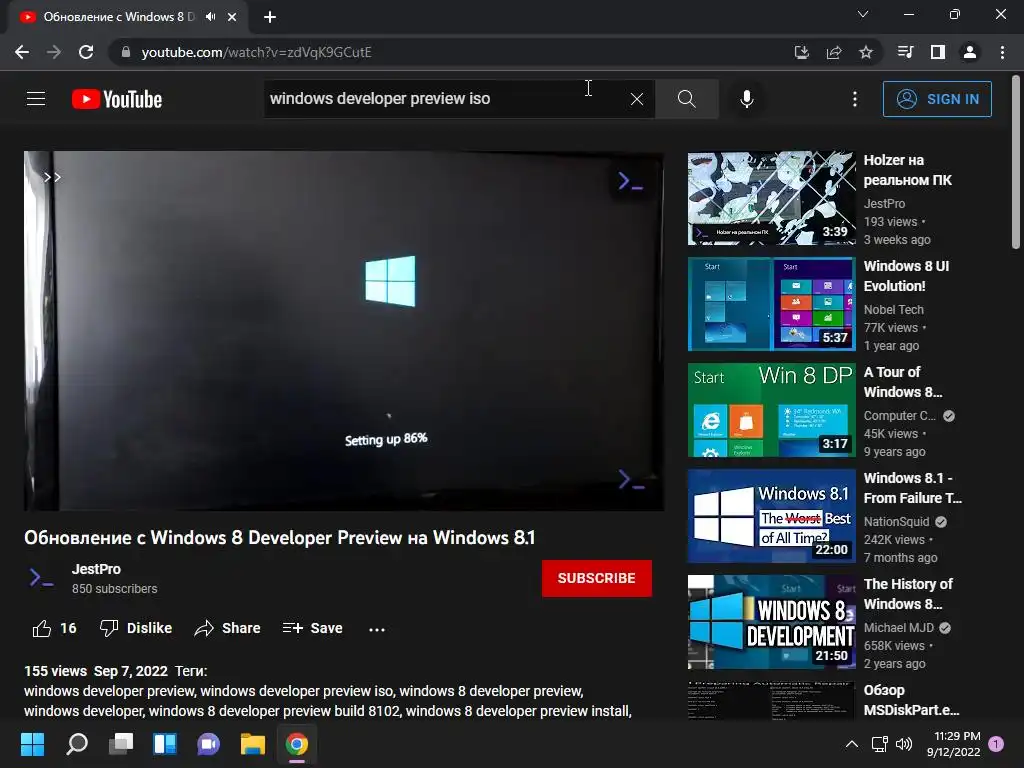Open 'A Tour of Windows 8' title
This screenshot has width=1024, height=768.
point(903,382)
